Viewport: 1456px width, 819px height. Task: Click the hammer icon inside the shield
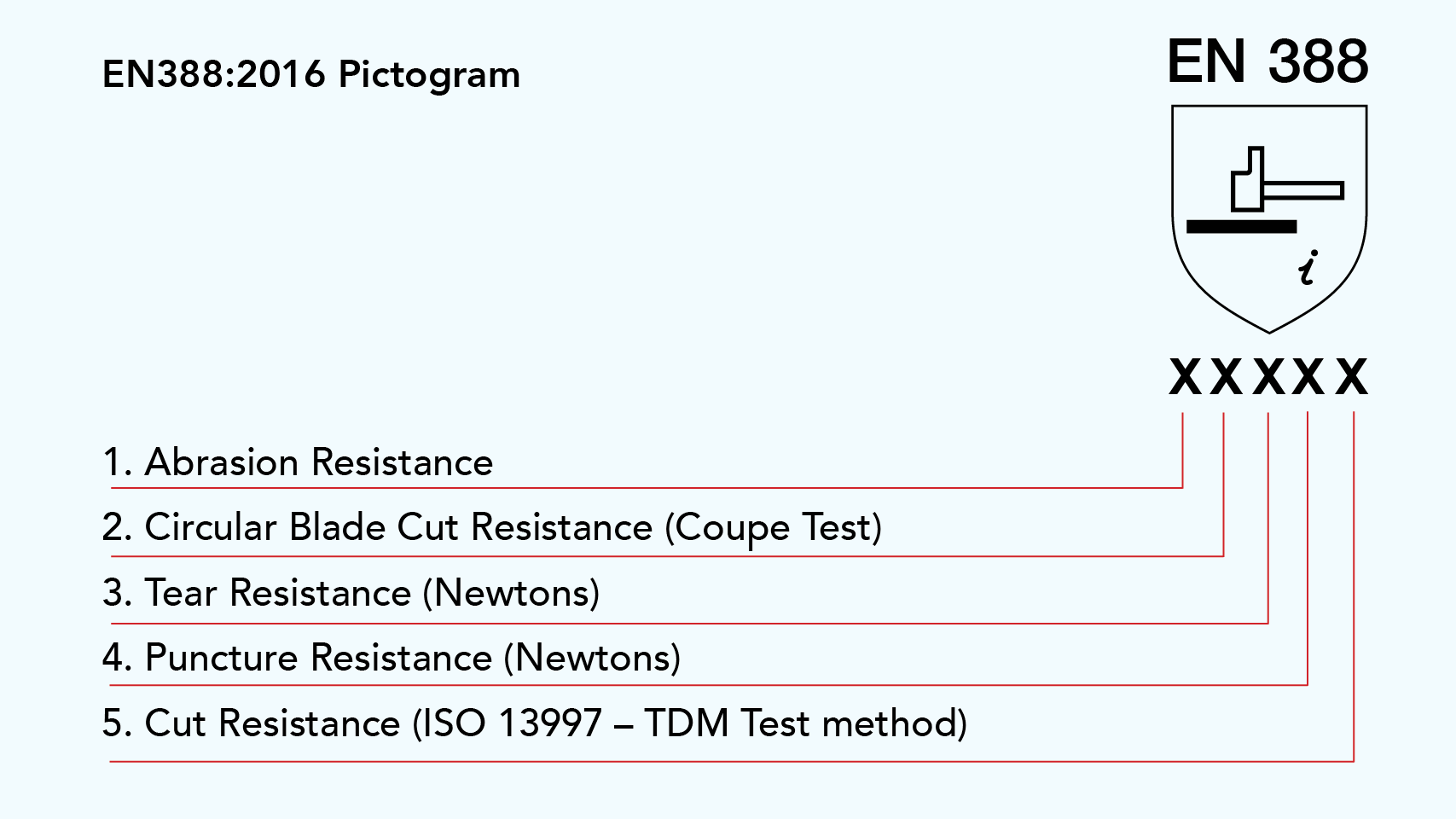[x=1287, y=179]
